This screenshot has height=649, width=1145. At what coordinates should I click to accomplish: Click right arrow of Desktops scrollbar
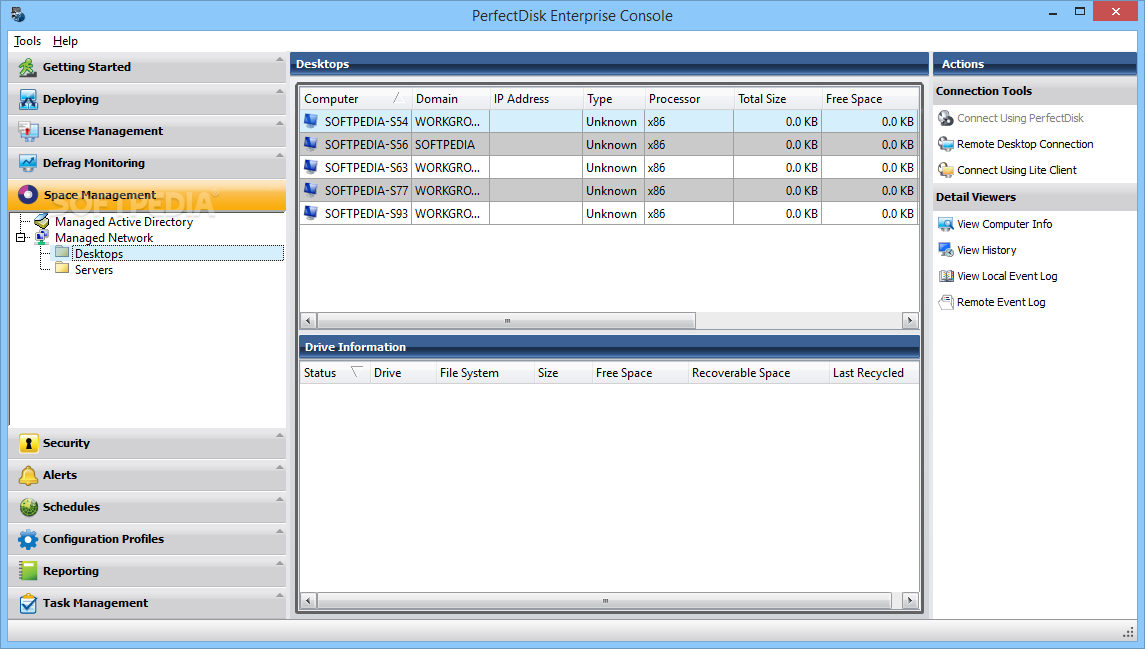[x=909, y=320]
